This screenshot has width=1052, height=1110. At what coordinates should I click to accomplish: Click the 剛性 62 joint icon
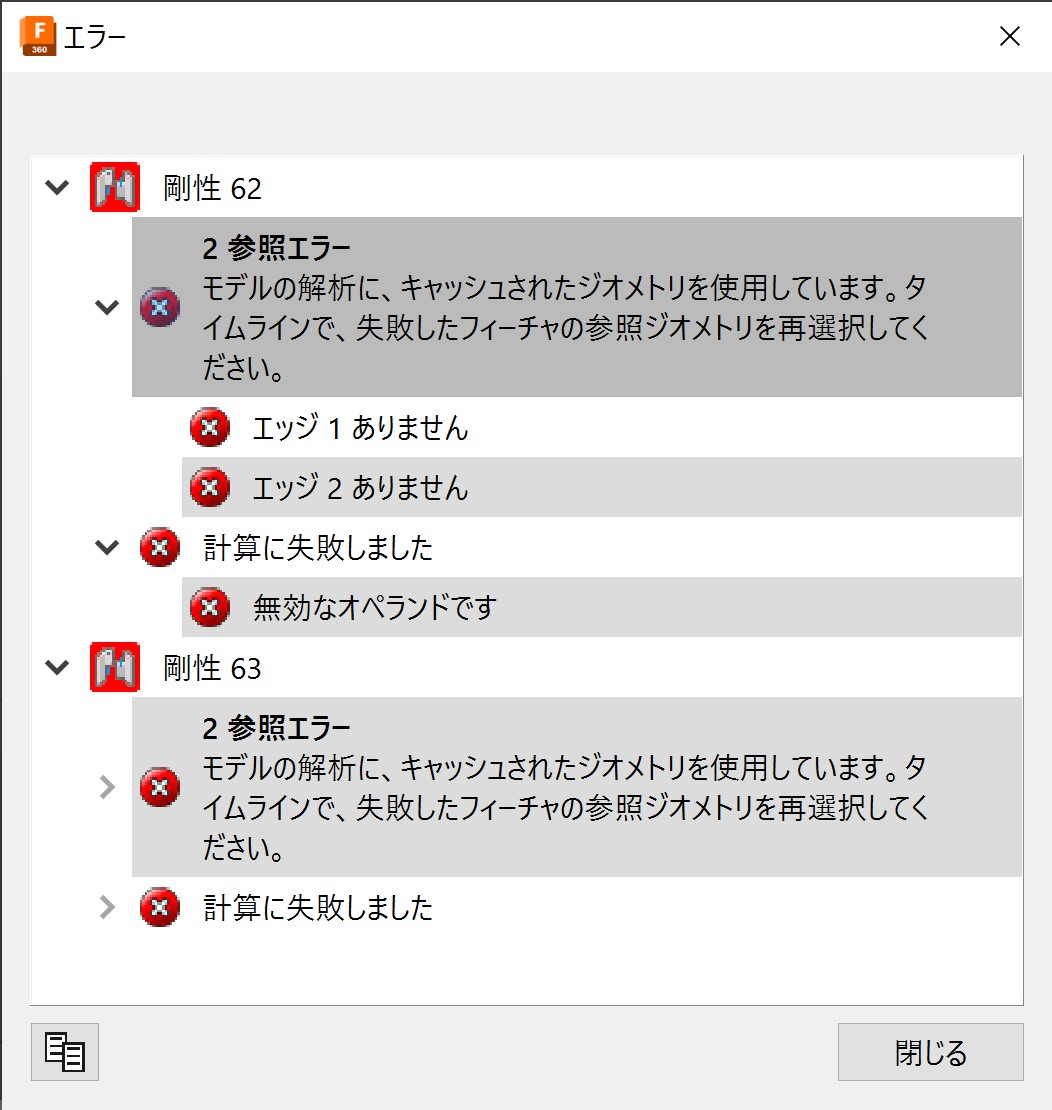pyautogui.click(x=114, y=188)
